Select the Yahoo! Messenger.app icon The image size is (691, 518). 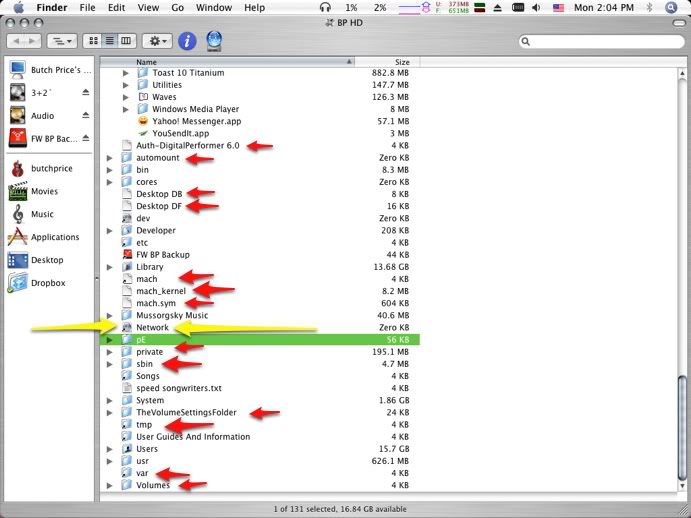pyautogui.click(x=143, y=121)
